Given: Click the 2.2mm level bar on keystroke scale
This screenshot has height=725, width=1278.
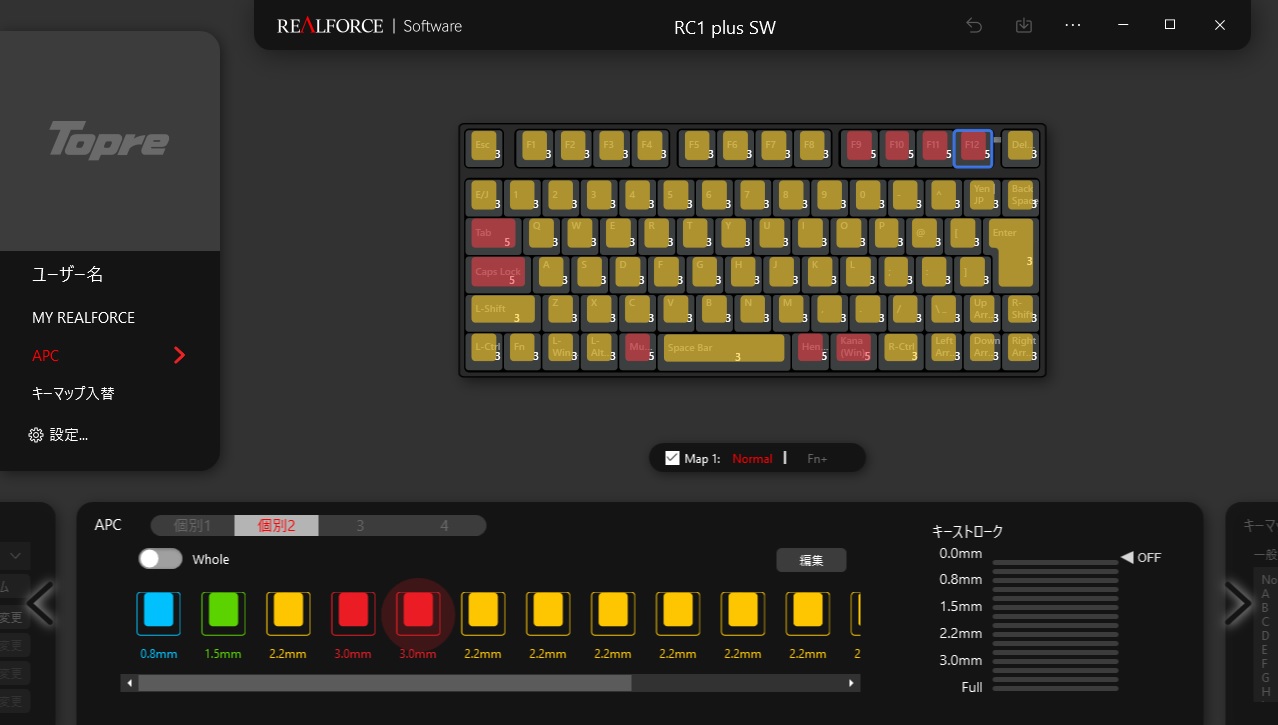Looking at the screenshot, I should tap(1055, 633).
